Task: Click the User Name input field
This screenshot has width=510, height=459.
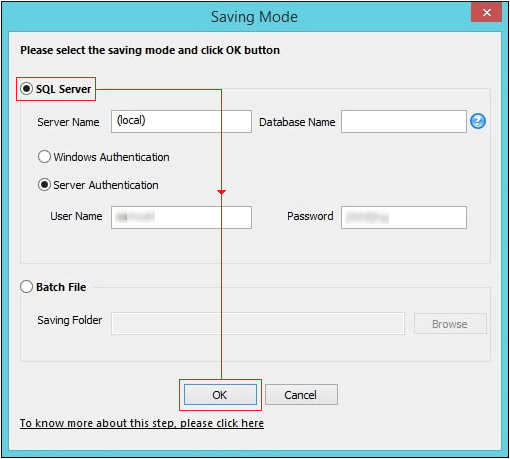Action: coord(181,217)
